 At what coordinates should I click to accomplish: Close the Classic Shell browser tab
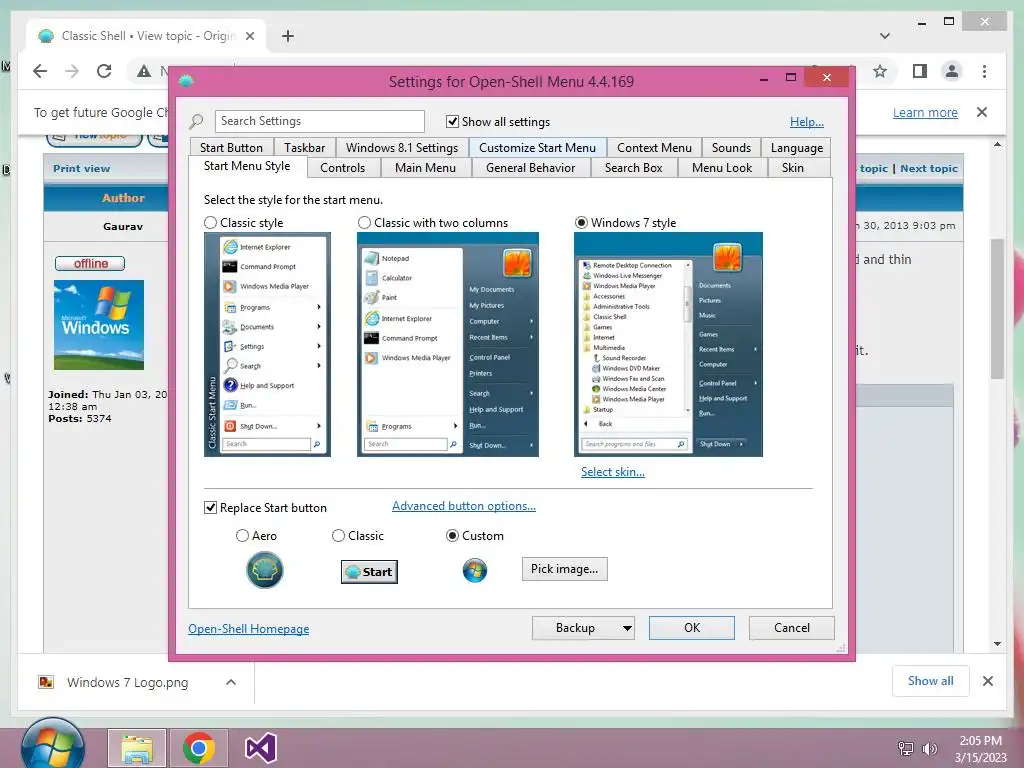[x=250, y=36]
